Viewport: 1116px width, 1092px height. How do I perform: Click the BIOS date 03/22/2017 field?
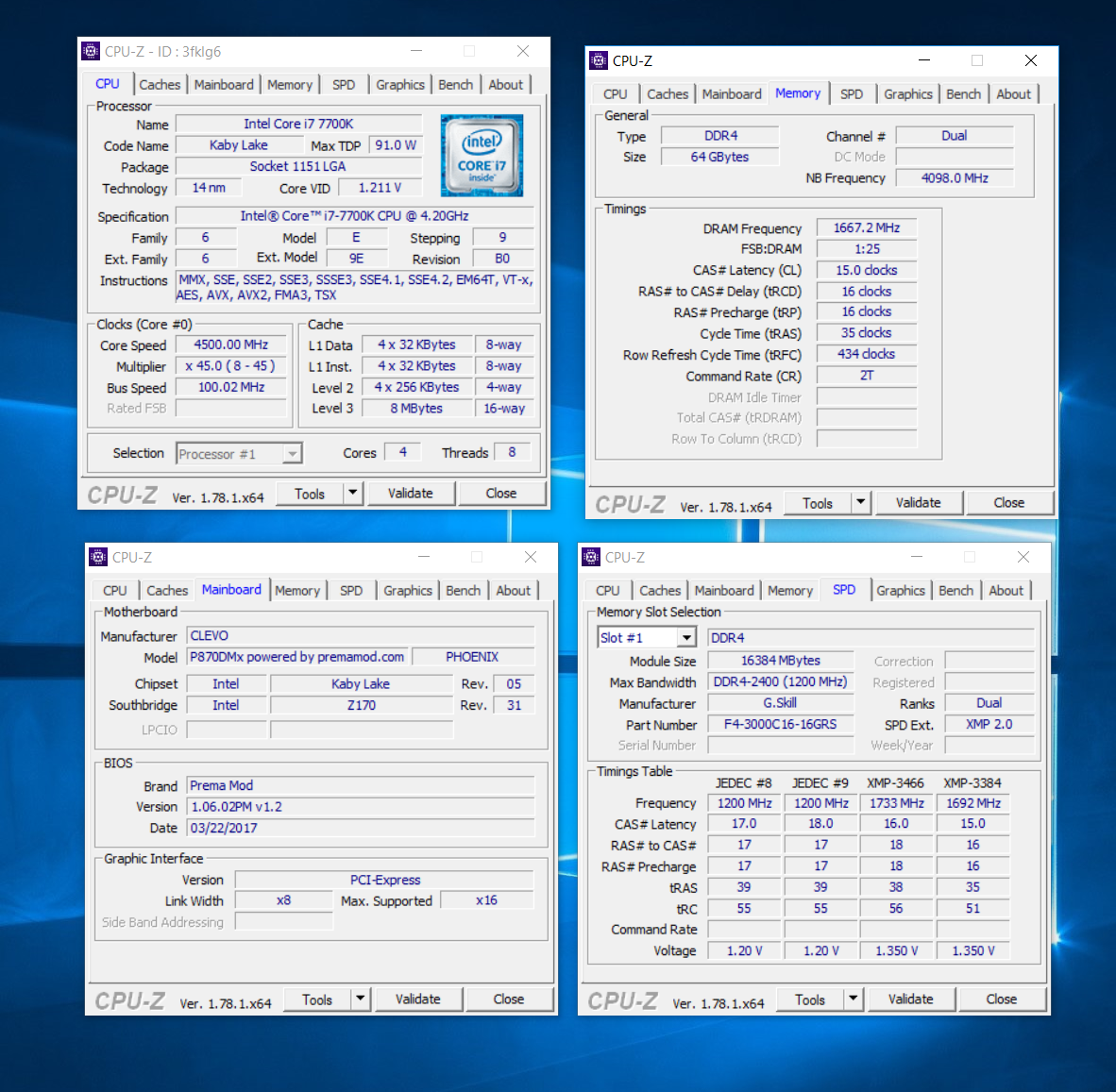(x=361, y=828)
